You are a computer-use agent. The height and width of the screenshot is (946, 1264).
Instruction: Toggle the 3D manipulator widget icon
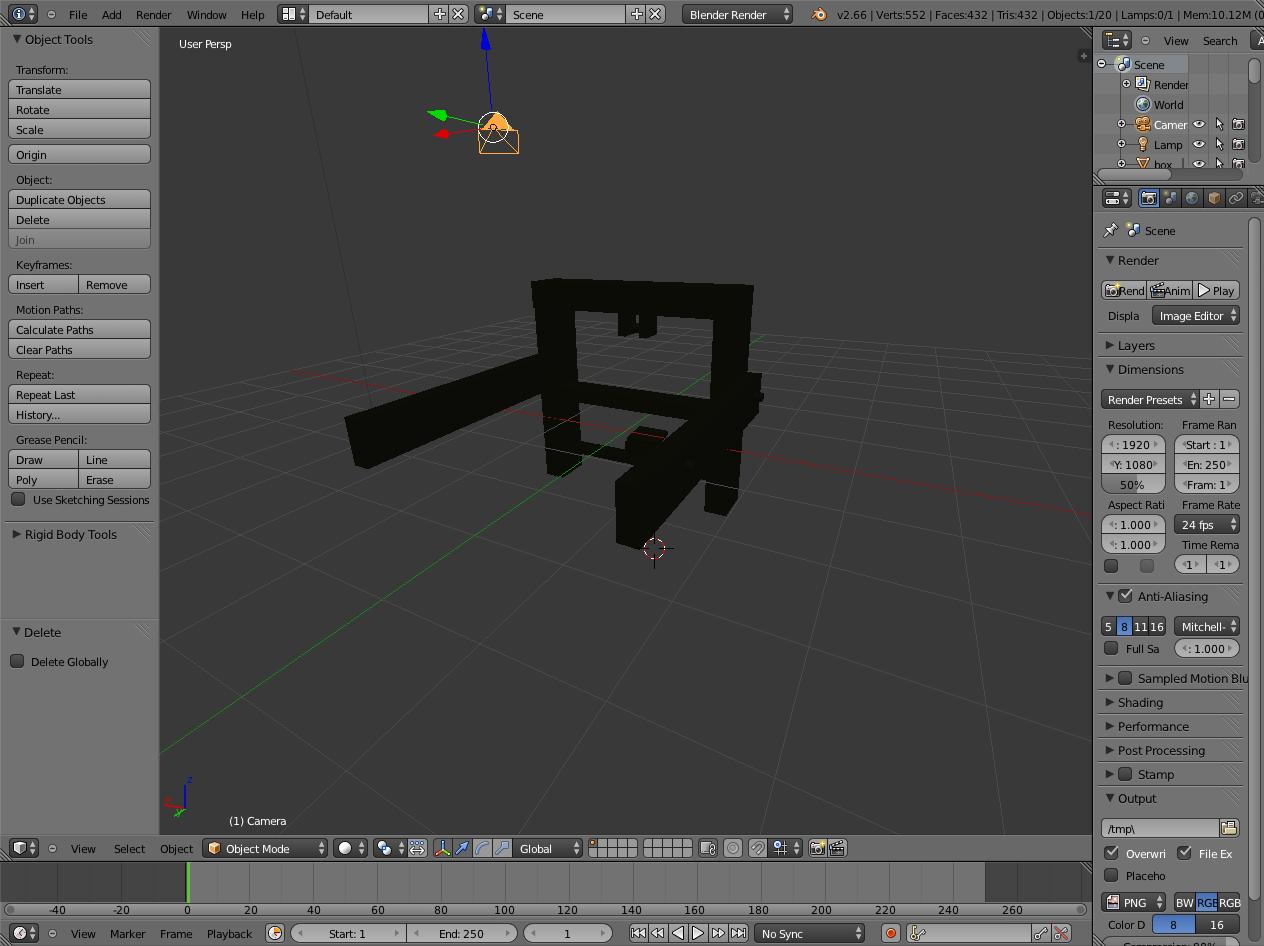[x=442, y=848]
